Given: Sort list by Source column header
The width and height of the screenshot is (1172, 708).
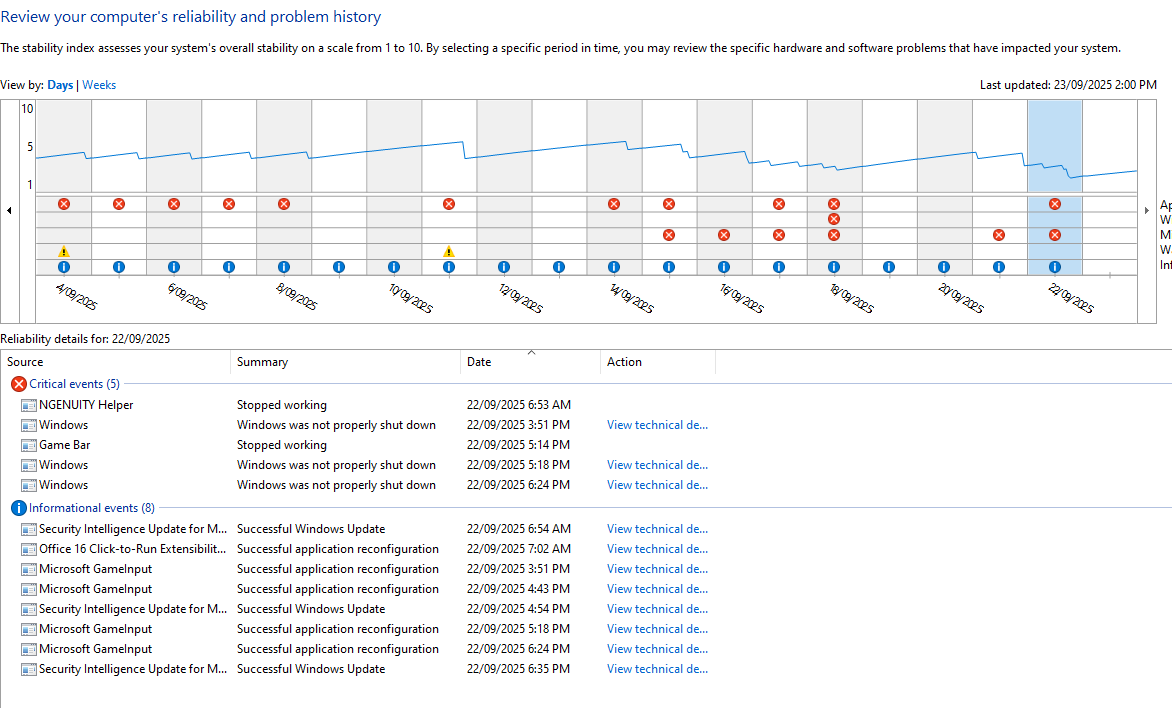Looking at the screenshot, I should [115, 362].
